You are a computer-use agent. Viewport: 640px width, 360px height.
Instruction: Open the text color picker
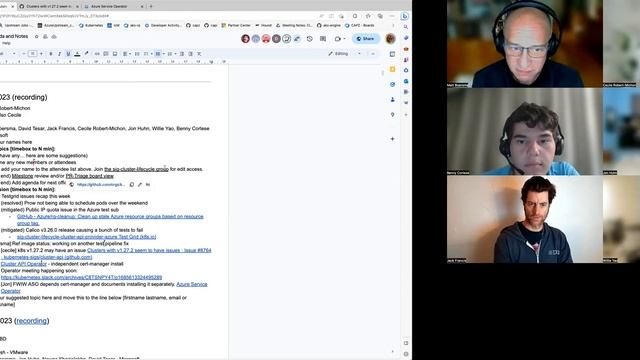click(x=77, y=54)
